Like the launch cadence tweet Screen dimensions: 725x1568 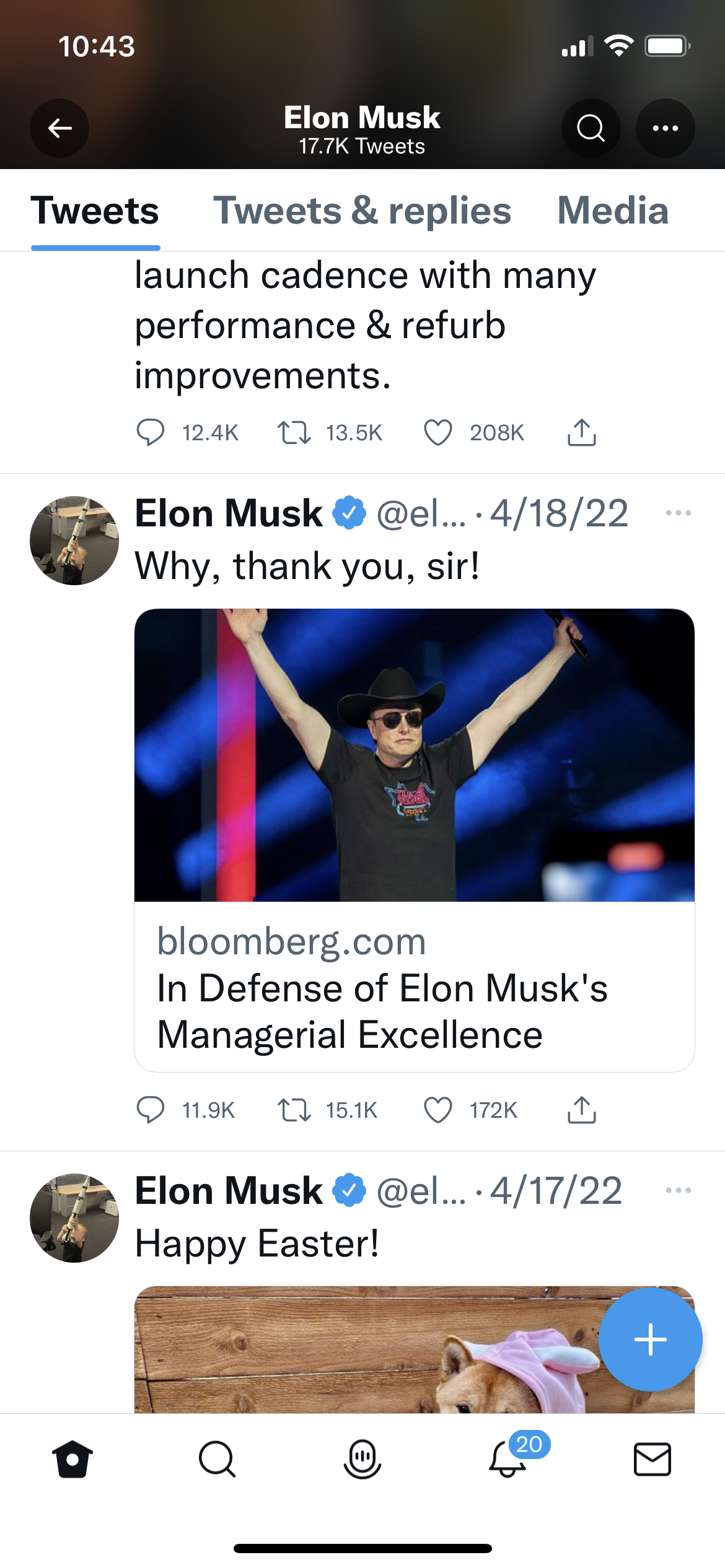[x=438, y=432]
